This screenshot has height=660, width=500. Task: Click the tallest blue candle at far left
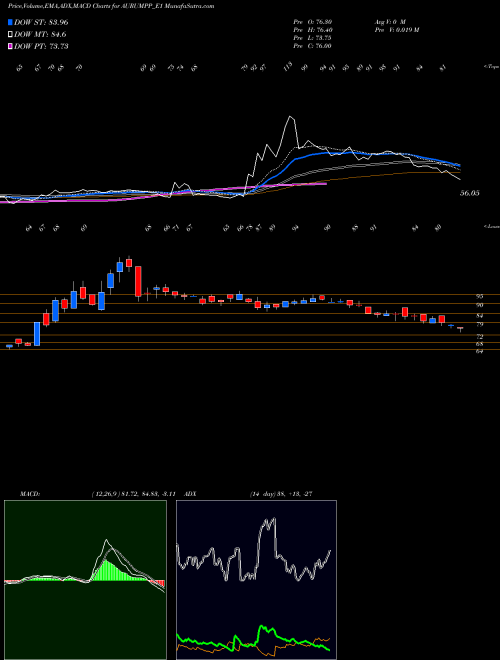pyautogui.click(x=37, y=334)
